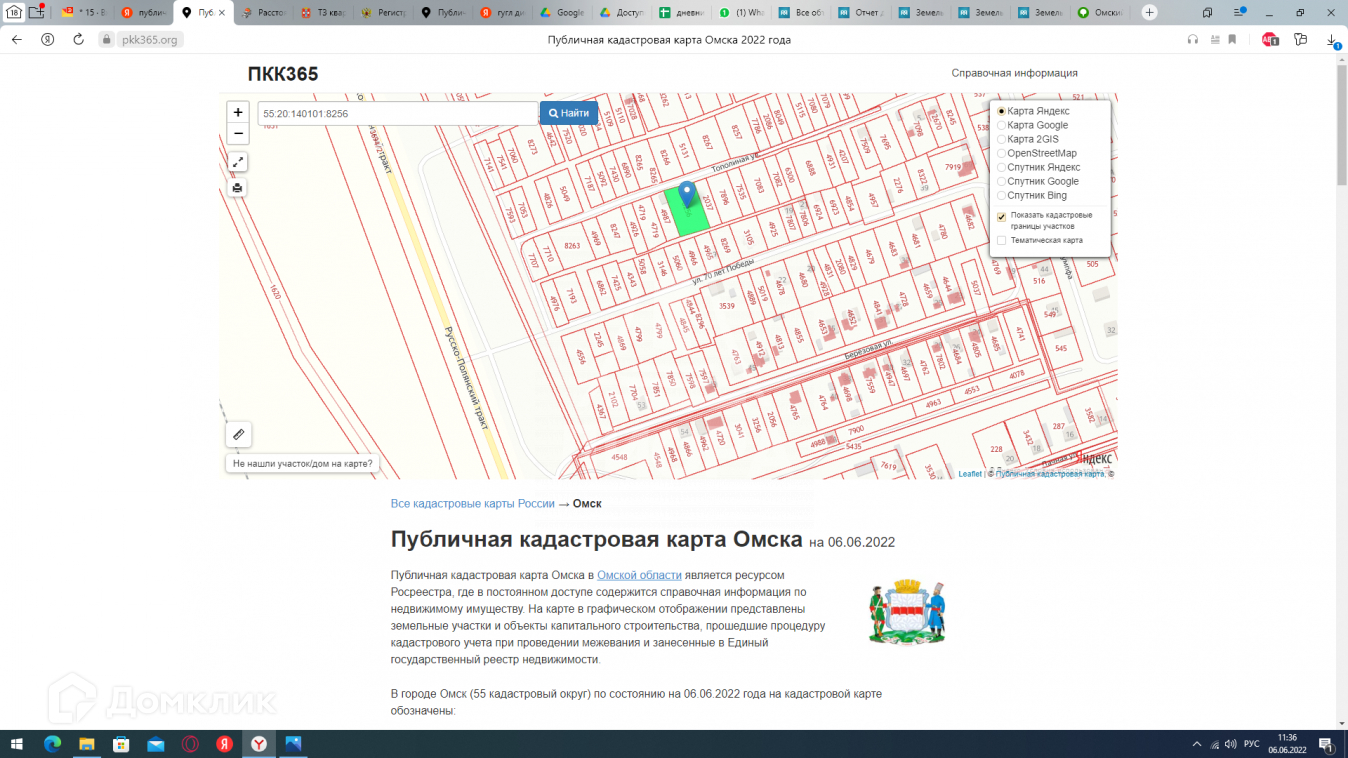
Task: Toggle fullscreen map view
Action: 238,162
